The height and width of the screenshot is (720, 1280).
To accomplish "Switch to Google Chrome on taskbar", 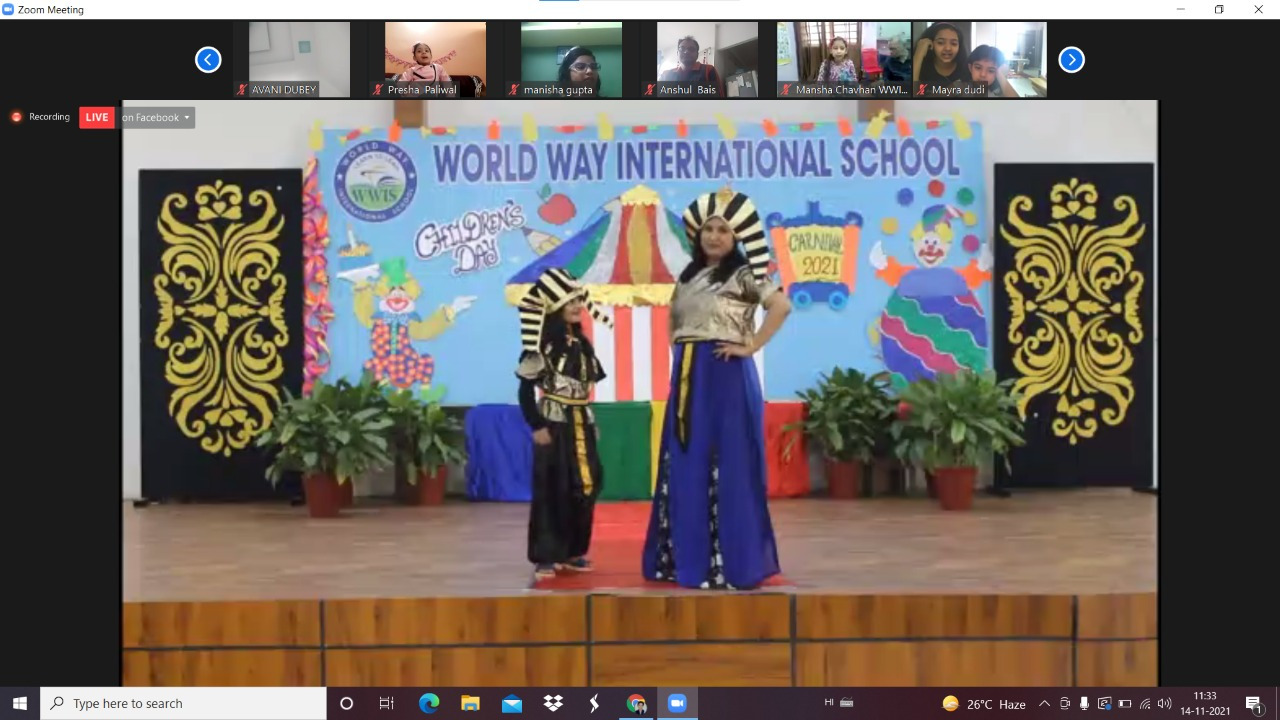I will 636,703.
